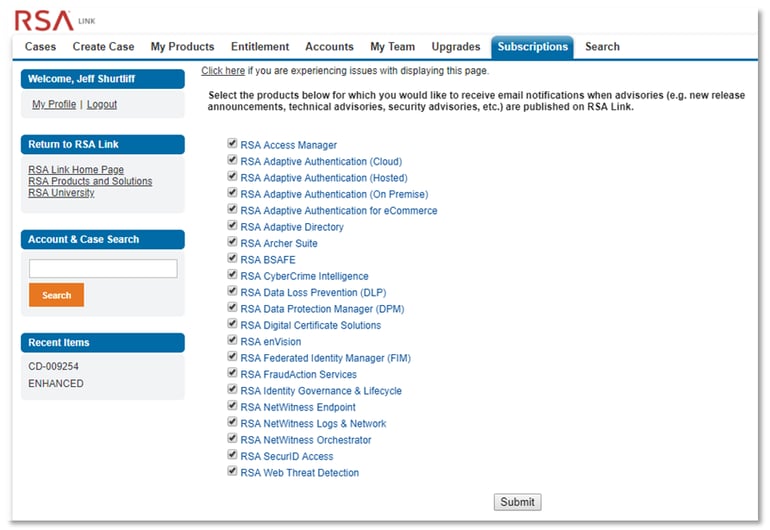Toggle RSA NetWitness Logs & Network checkbox

[232, 421]
